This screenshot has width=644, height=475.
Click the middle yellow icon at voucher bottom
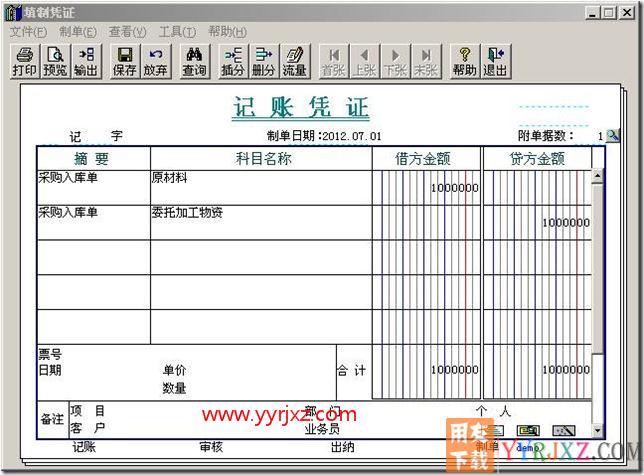click(528, 430)
